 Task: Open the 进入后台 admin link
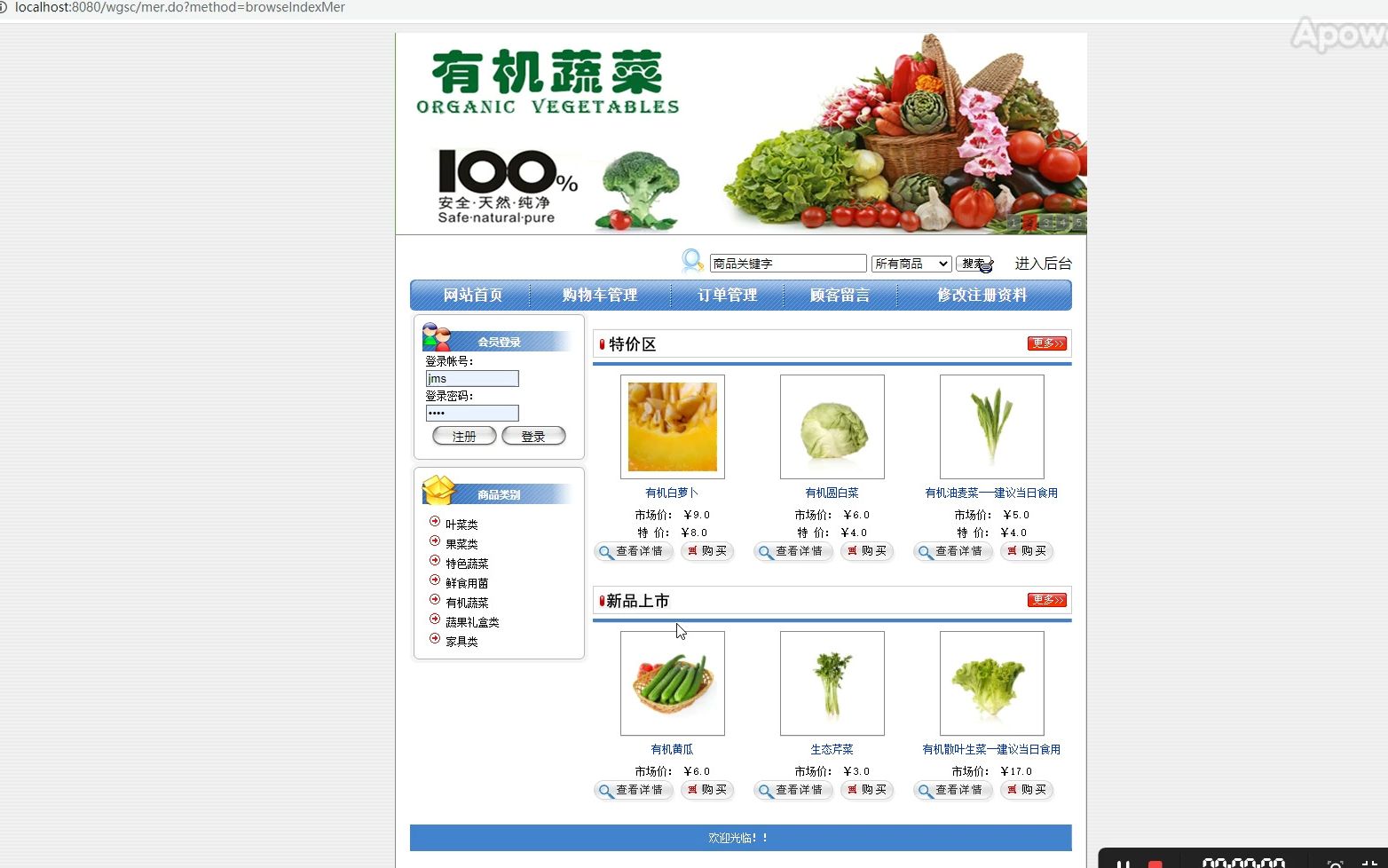click(1044, 264)
